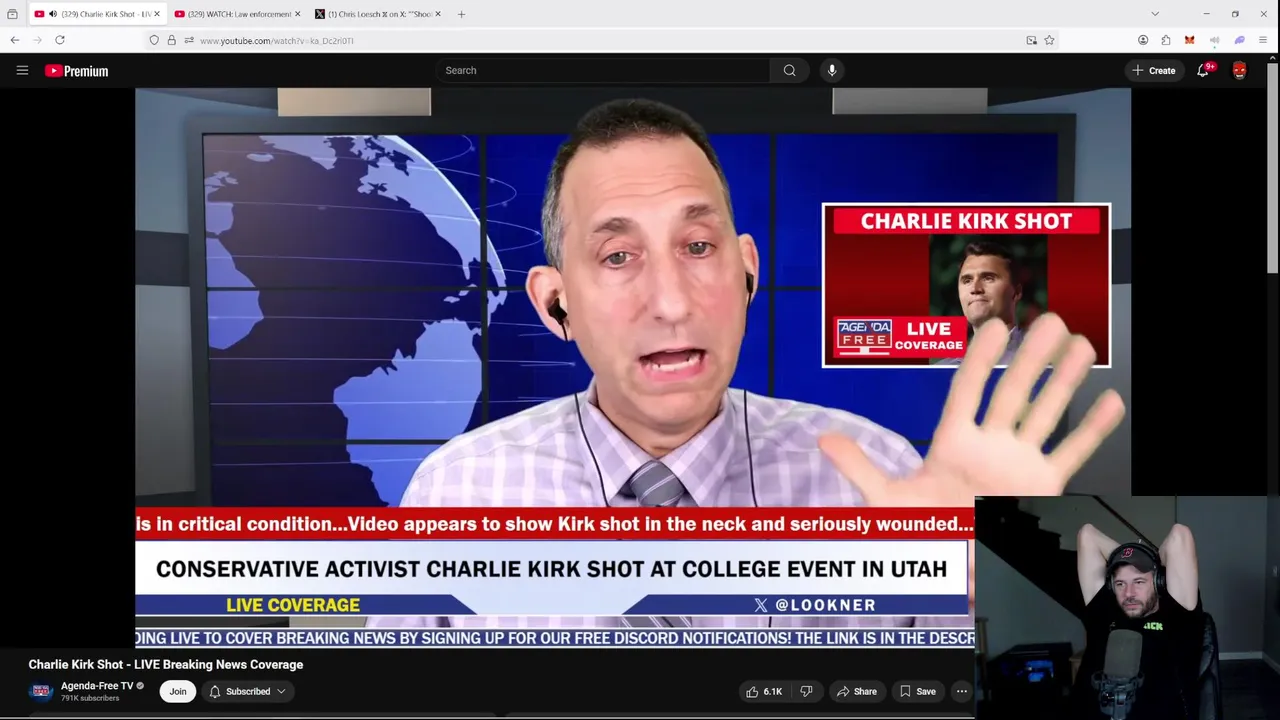
Task: Click the '791K subscribers' text
Action: [x=90, y=698]
